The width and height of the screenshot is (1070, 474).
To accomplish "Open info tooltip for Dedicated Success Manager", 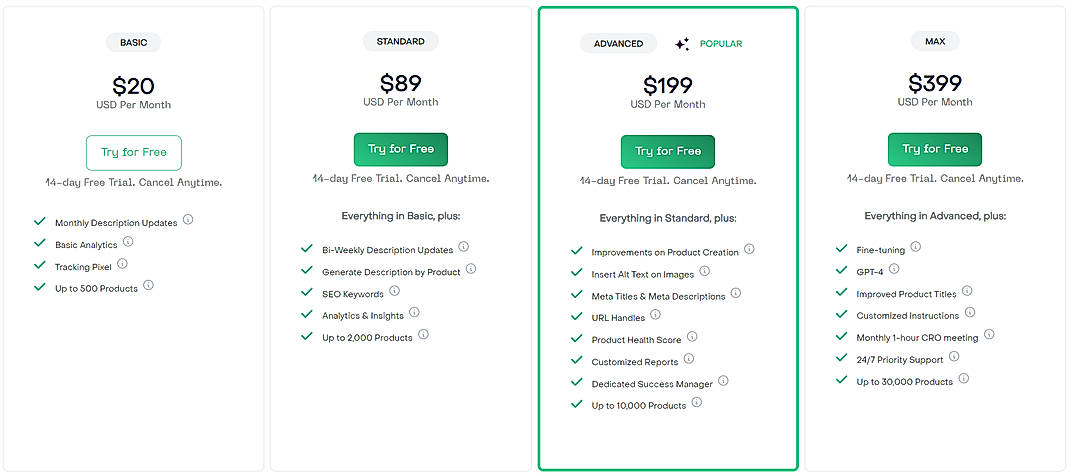I will click(723, 381).
